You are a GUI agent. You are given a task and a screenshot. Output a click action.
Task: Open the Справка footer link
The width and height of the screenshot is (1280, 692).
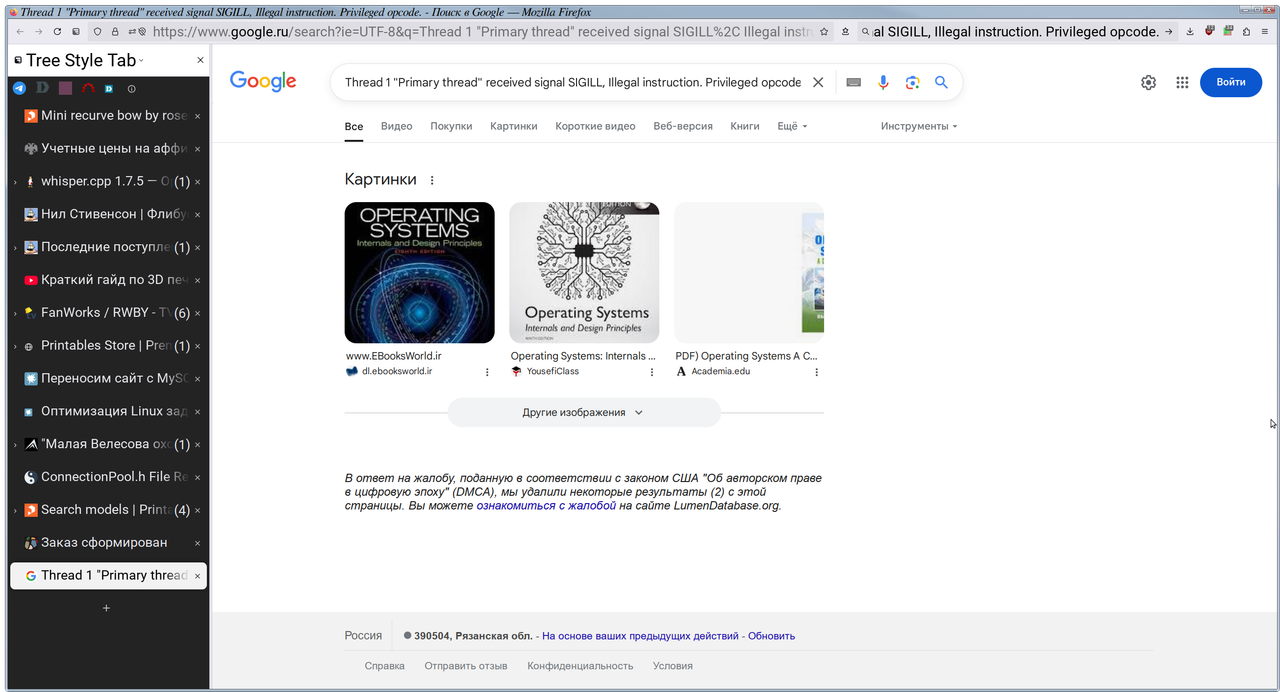385,666
